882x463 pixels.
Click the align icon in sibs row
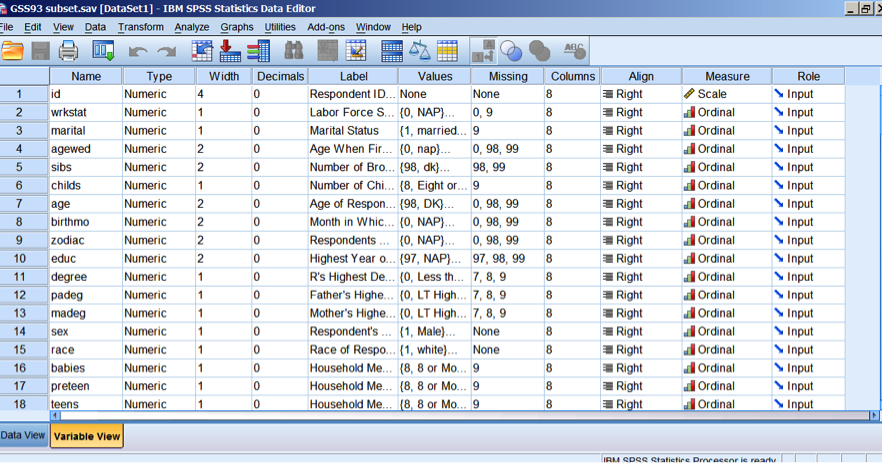(608, 167)
